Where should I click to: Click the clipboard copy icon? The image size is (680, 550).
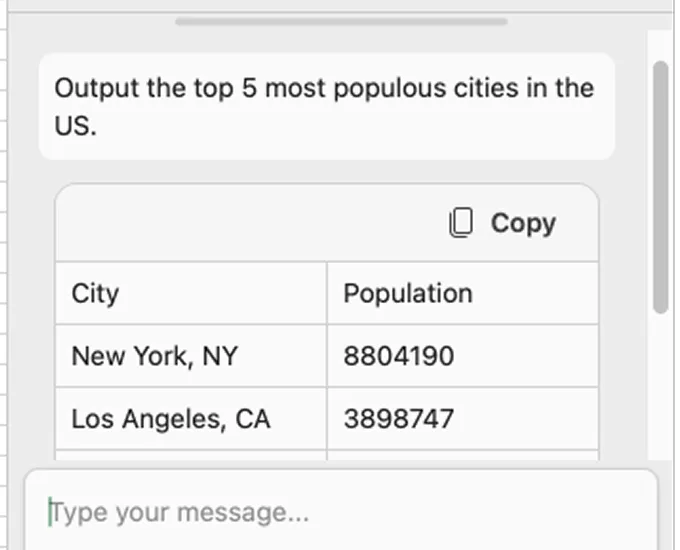[x=461, y=223]
